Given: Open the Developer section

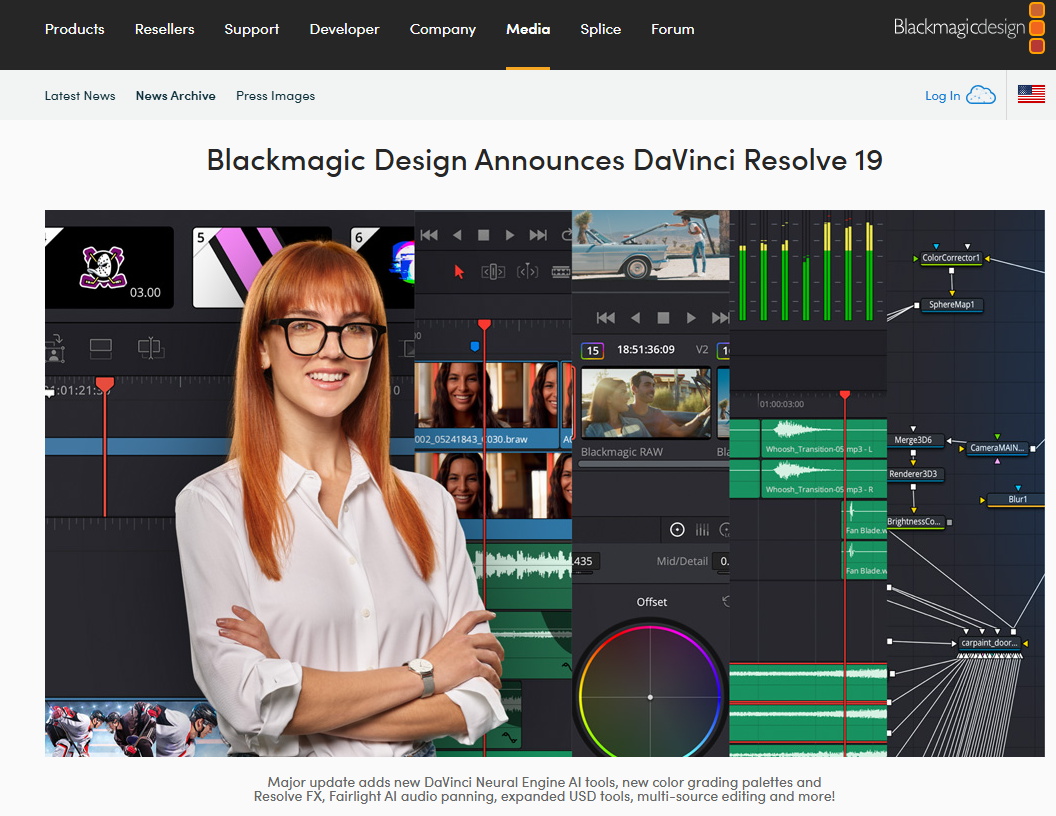Looking at the screenshot, I should pos(344,29).
